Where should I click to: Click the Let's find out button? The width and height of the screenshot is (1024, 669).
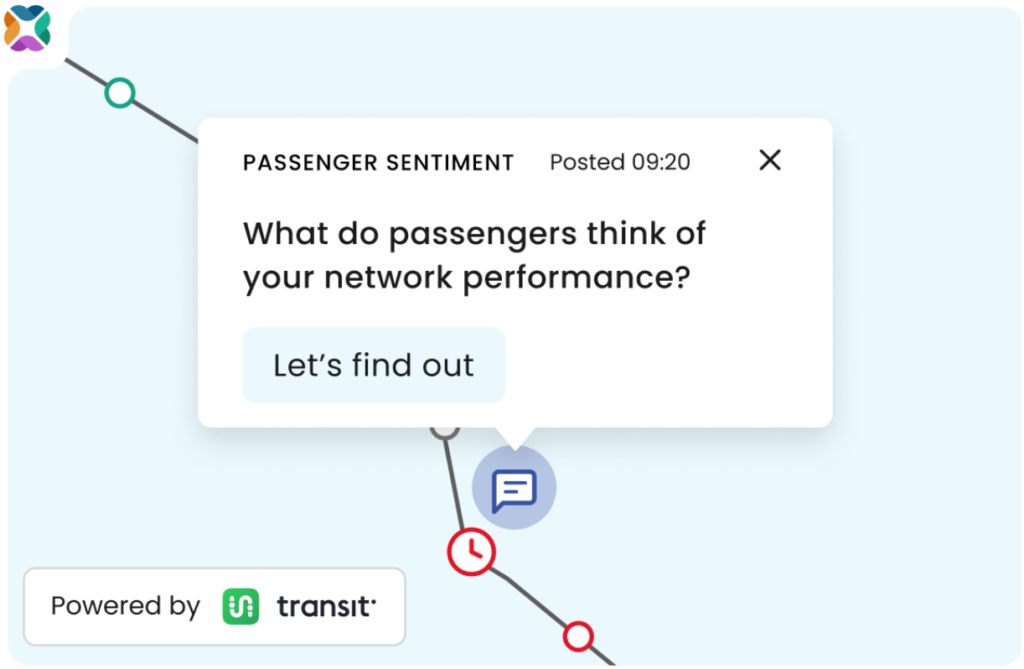(x=374, y=365)
